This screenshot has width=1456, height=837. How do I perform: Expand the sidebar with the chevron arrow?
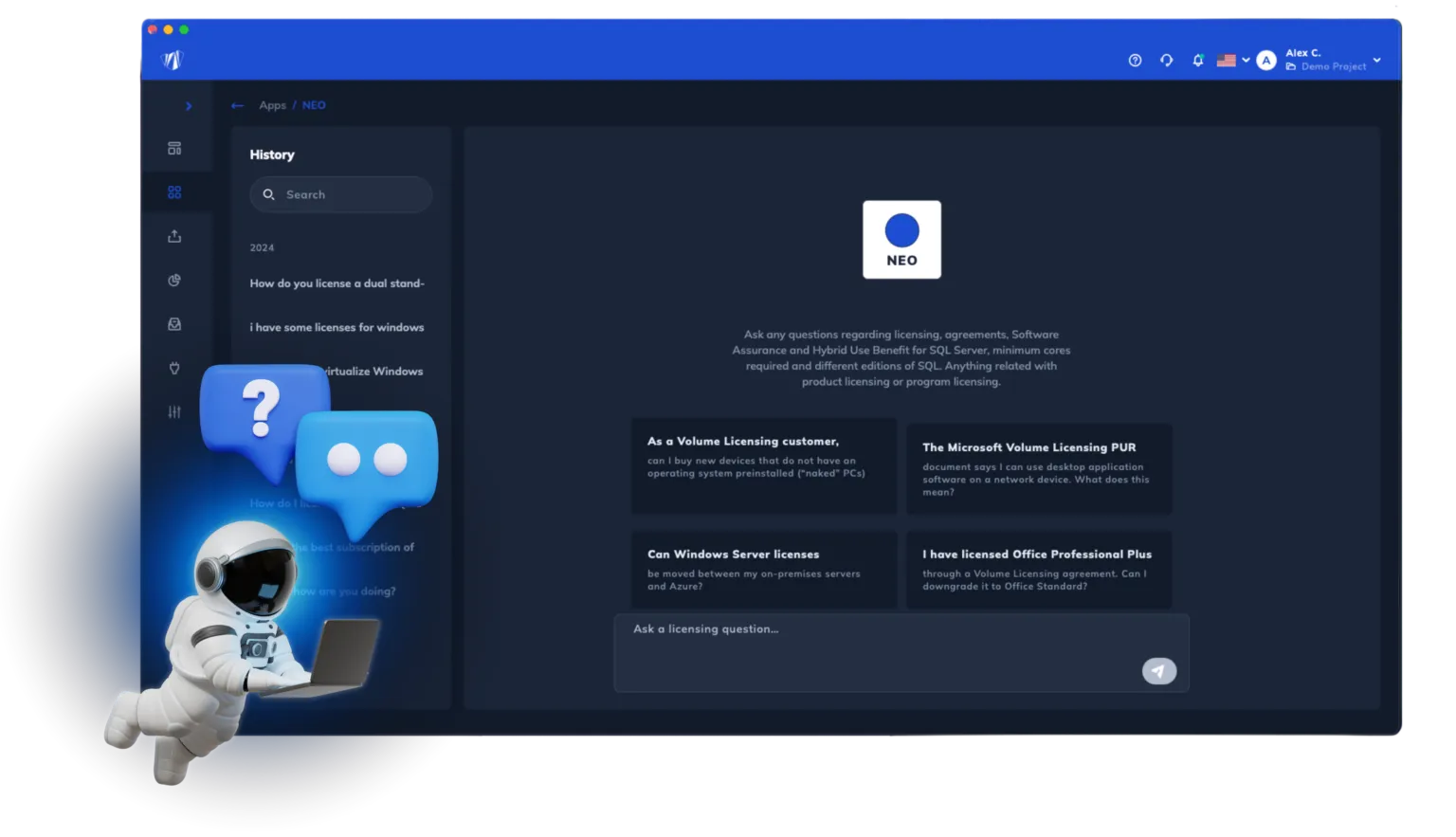click(189, 106)
